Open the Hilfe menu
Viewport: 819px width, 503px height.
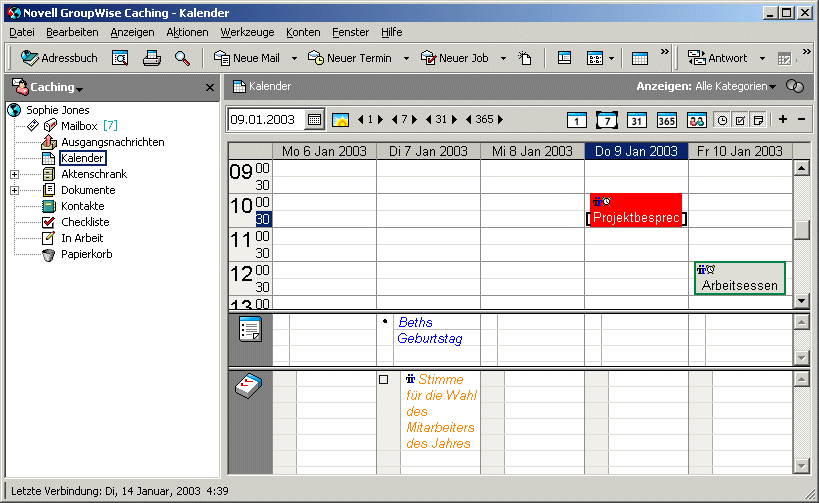coord(391,32)
